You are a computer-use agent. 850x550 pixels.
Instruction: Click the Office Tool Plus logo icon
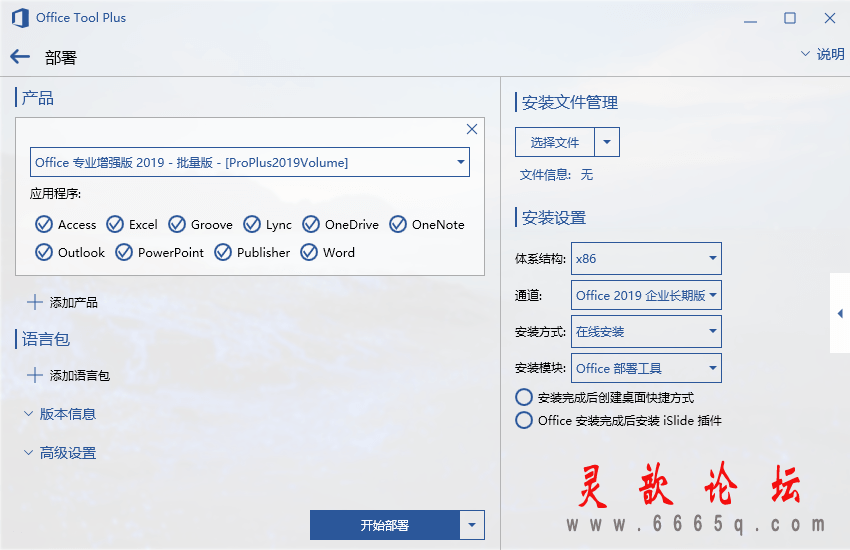pyautogui.click(x=20, y=18)
